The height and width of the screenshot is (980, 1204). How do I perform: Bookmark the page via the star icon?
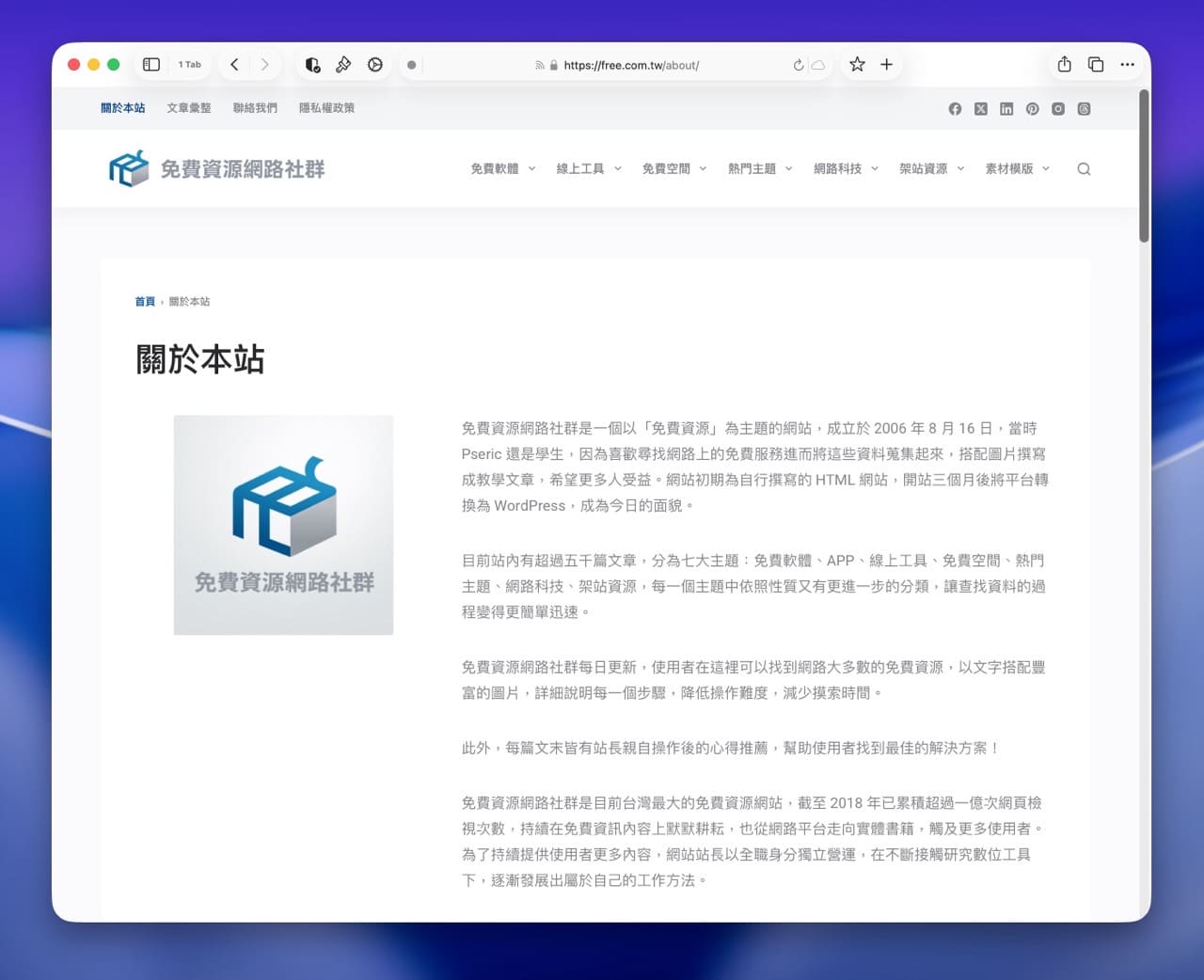pyautogui.click(x=856, y=64)
